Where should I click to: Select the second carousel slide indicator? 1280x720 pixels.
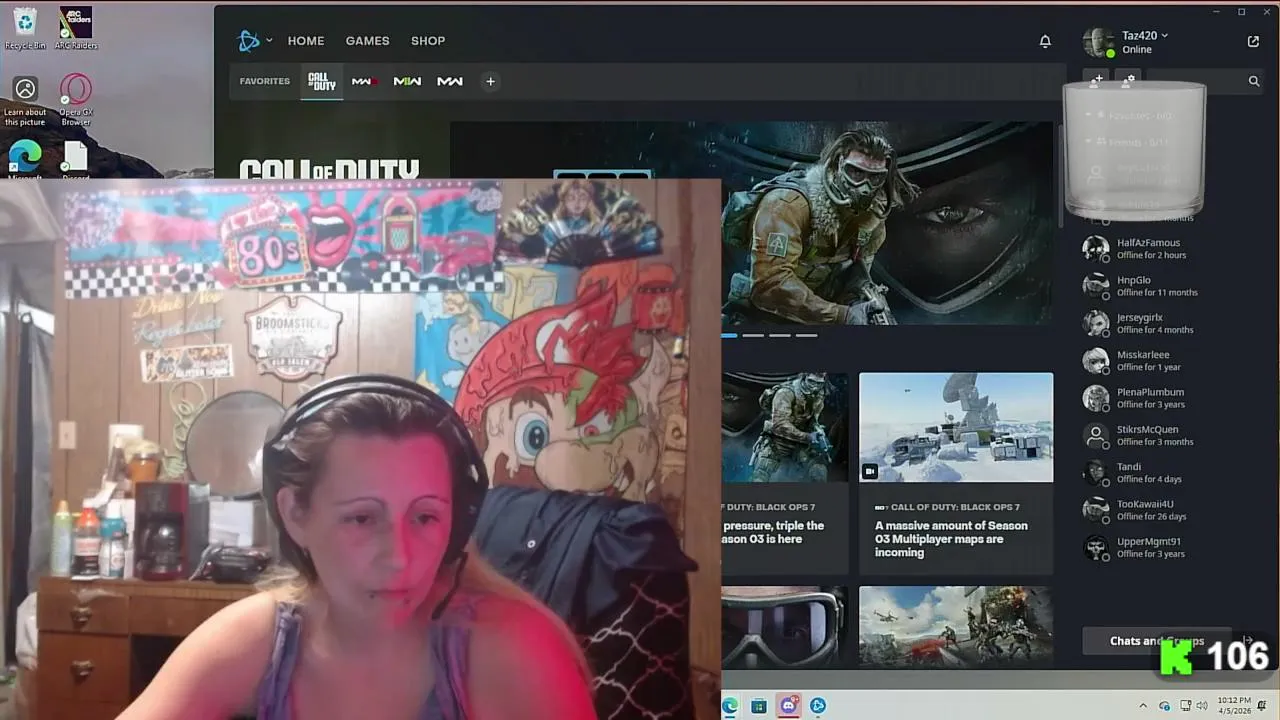[x=753, y=335]
